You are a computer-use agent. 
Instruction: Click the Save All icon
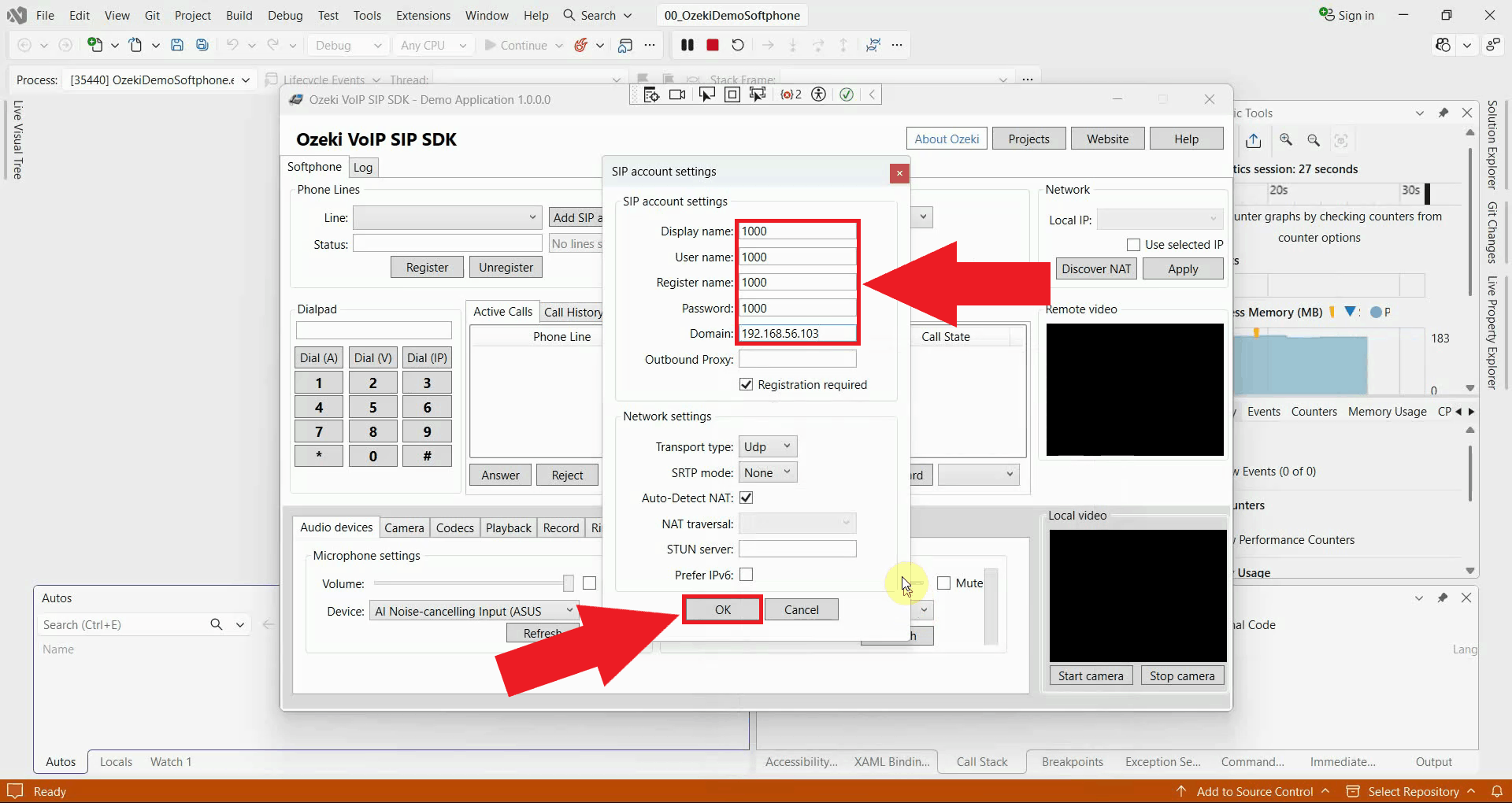click(x=202, y=45)
